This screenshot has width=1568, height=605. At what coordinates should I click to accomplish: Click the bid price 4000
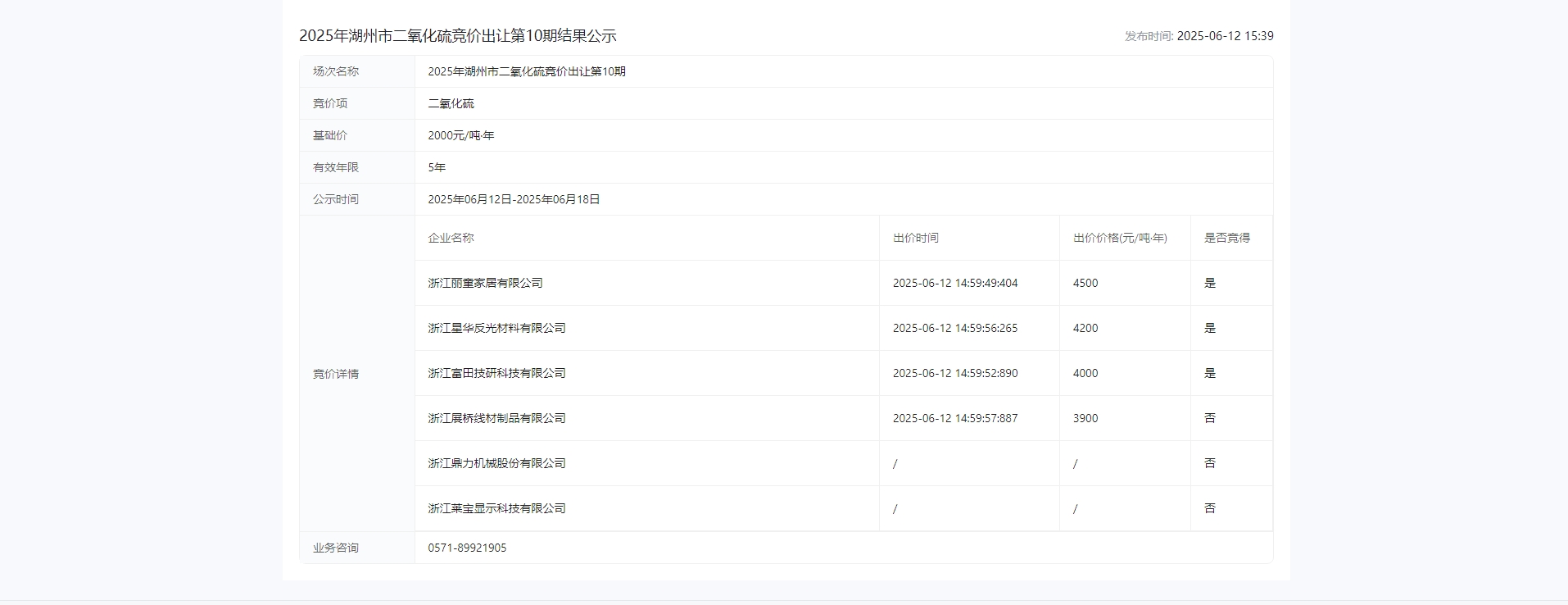tap(1085, 373)
